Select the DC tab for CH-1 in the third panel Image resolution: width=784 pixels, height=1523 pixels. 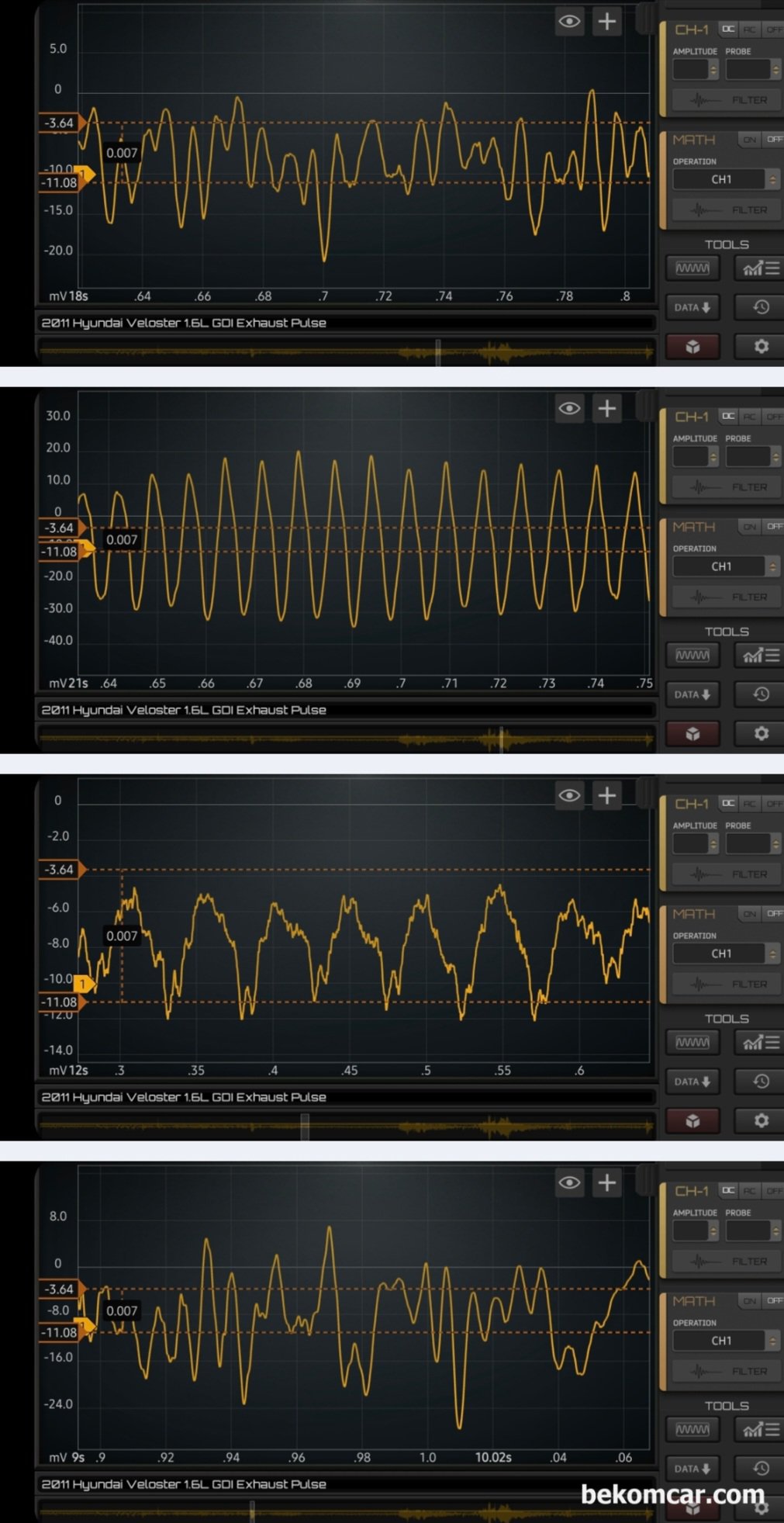point(727,804)
